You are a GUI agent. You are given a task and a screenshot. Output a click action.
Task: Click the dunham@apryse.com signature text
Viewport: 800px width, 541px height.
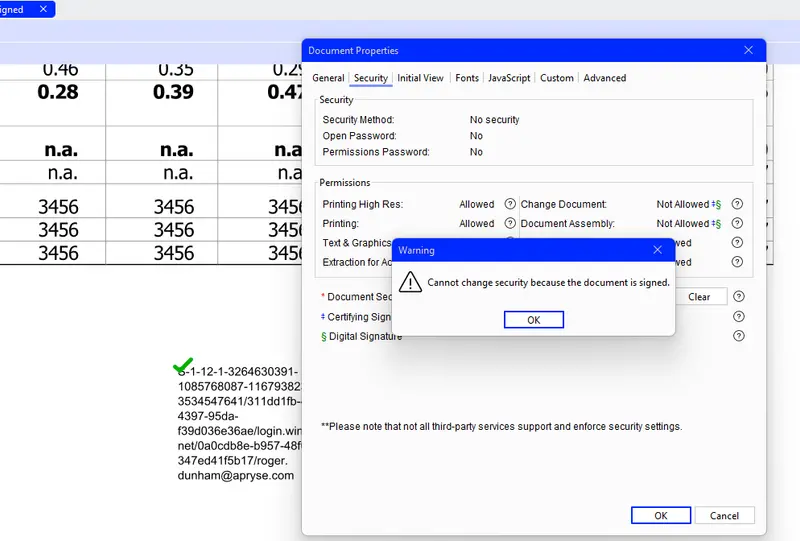pyautogui.click(x=236, y=475)
